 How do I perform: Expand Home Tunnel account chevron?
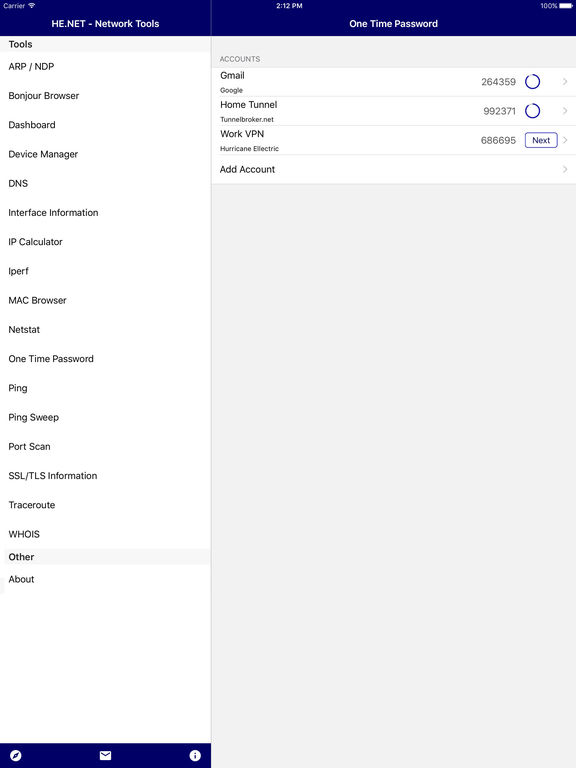pos(565,111)
